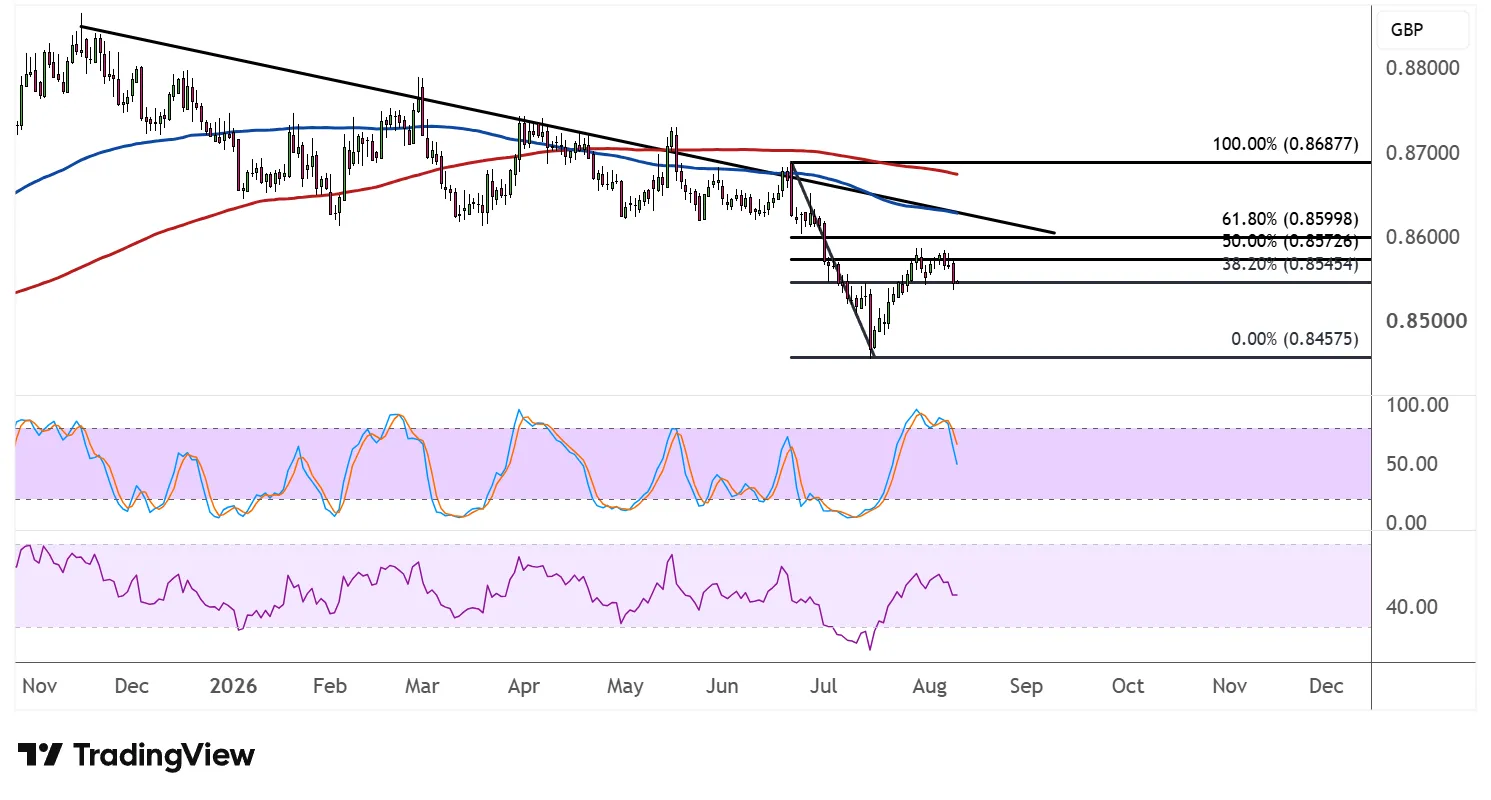Viewport: 1491px width, 800px height.
Task: Select the 38.20% (0.85454) Fibonacci label
Action: tap(1290, 265)
